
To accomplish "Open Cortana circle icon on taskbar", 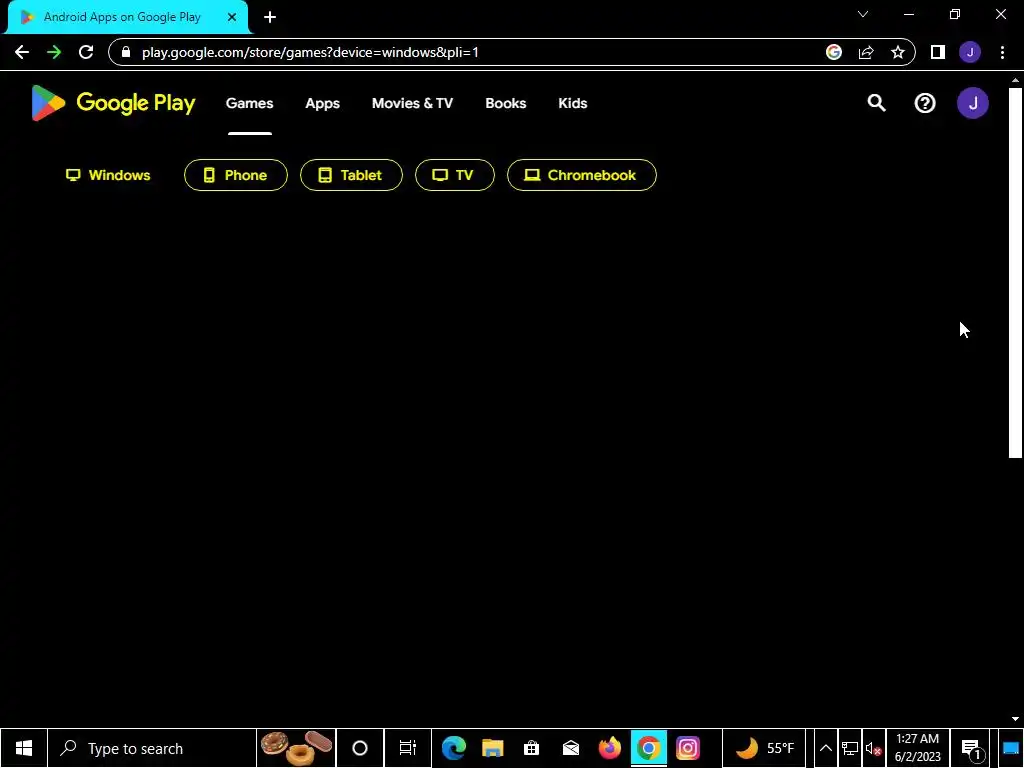I will pyautogui.click(x=359, y=748).
